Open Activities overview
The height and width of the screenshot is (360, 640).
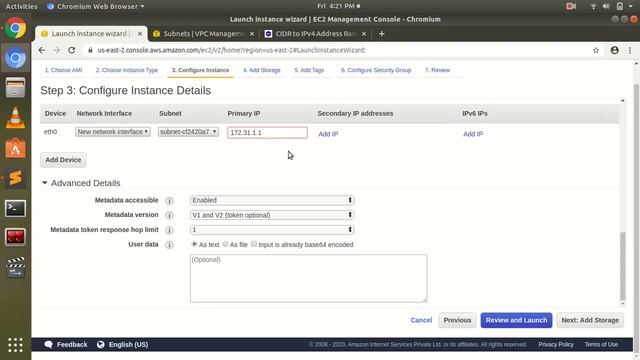21,6
